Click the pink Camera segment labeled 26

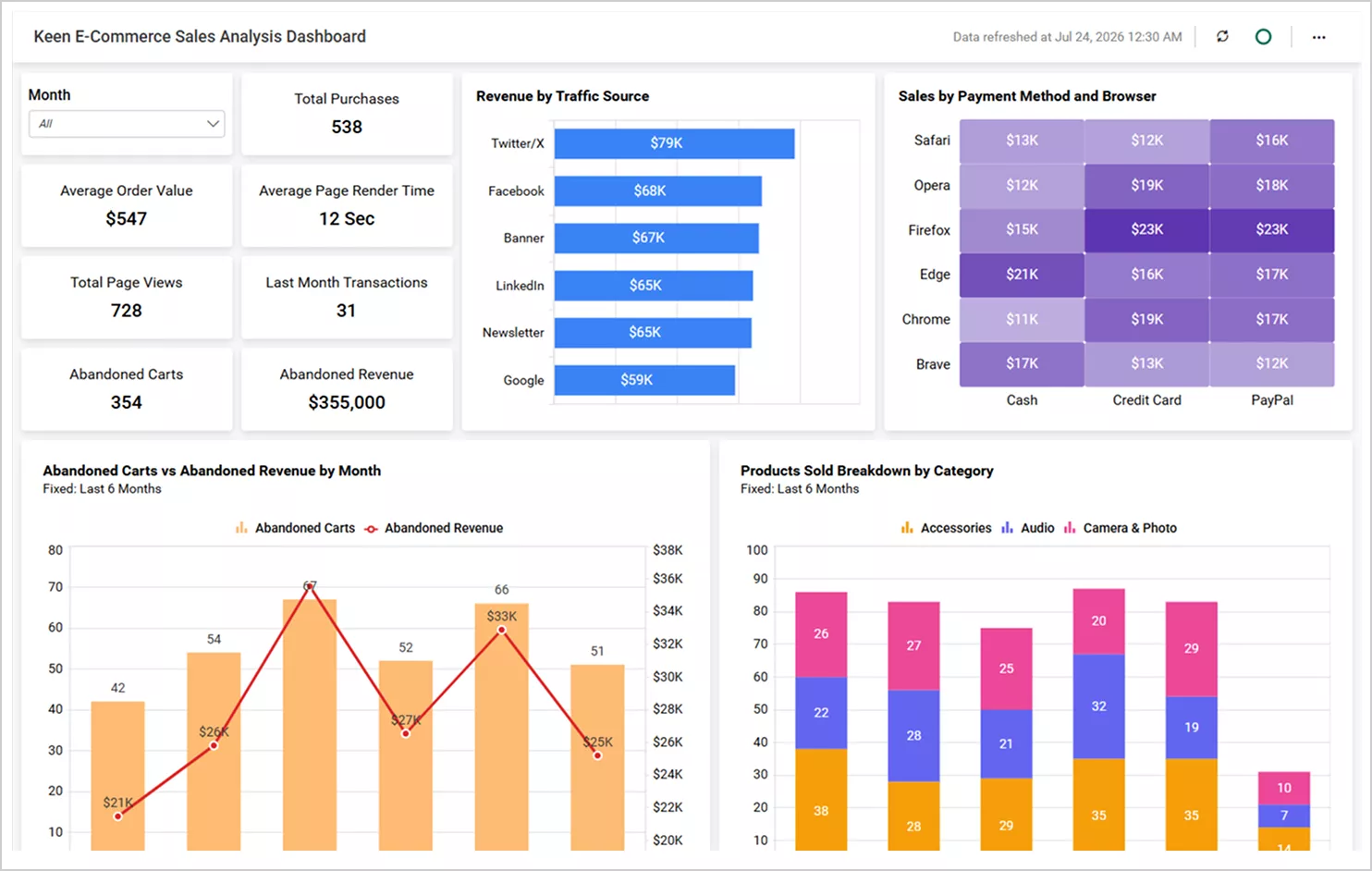(x=821, y=634)
